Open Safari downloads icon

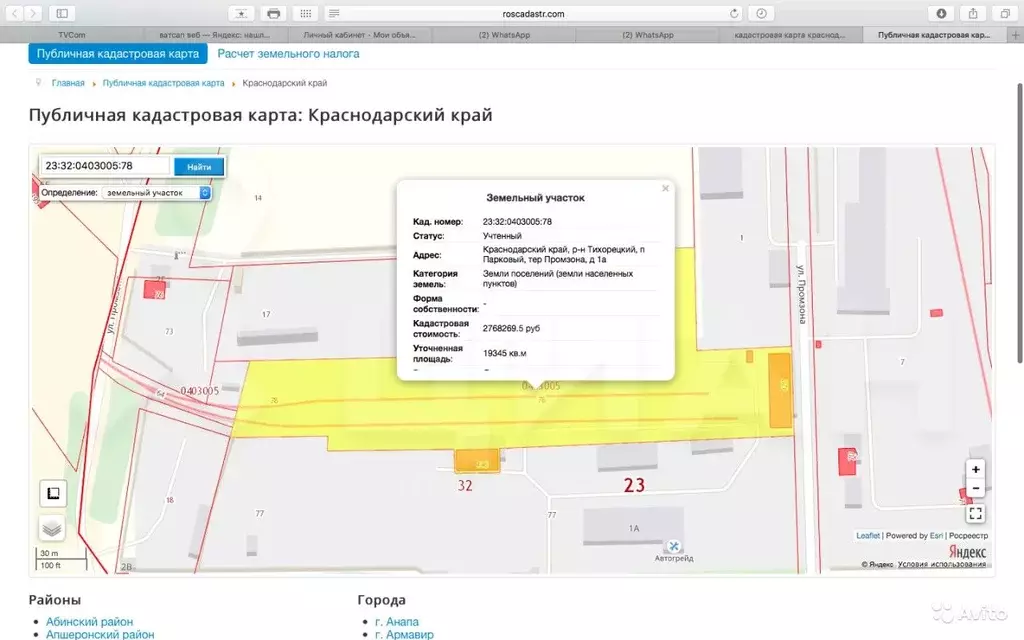coord(941,13)
